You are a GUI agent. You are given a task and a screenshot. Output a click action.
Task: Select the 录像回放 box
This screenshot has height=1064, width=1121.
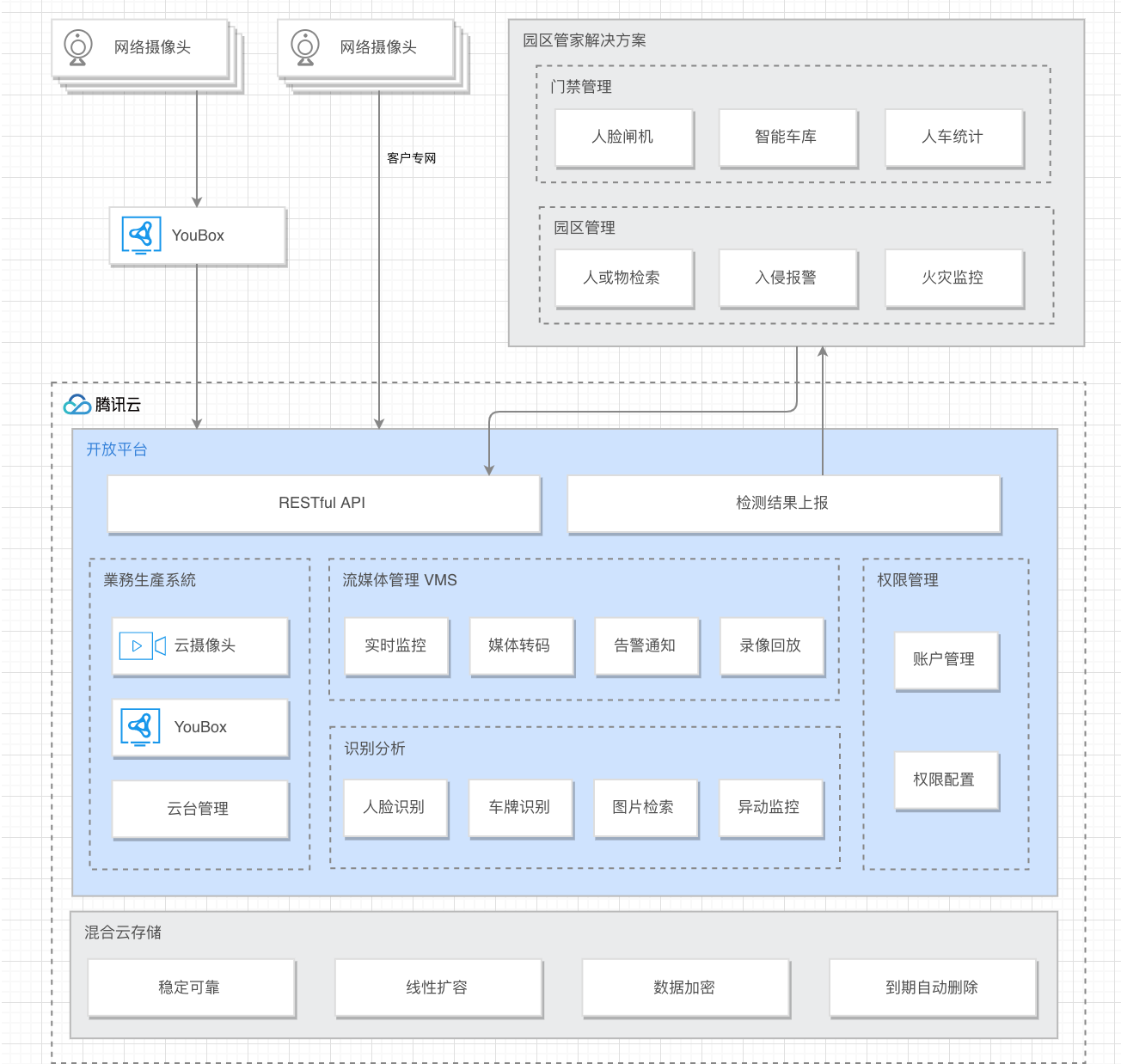(x=771, y=645)
